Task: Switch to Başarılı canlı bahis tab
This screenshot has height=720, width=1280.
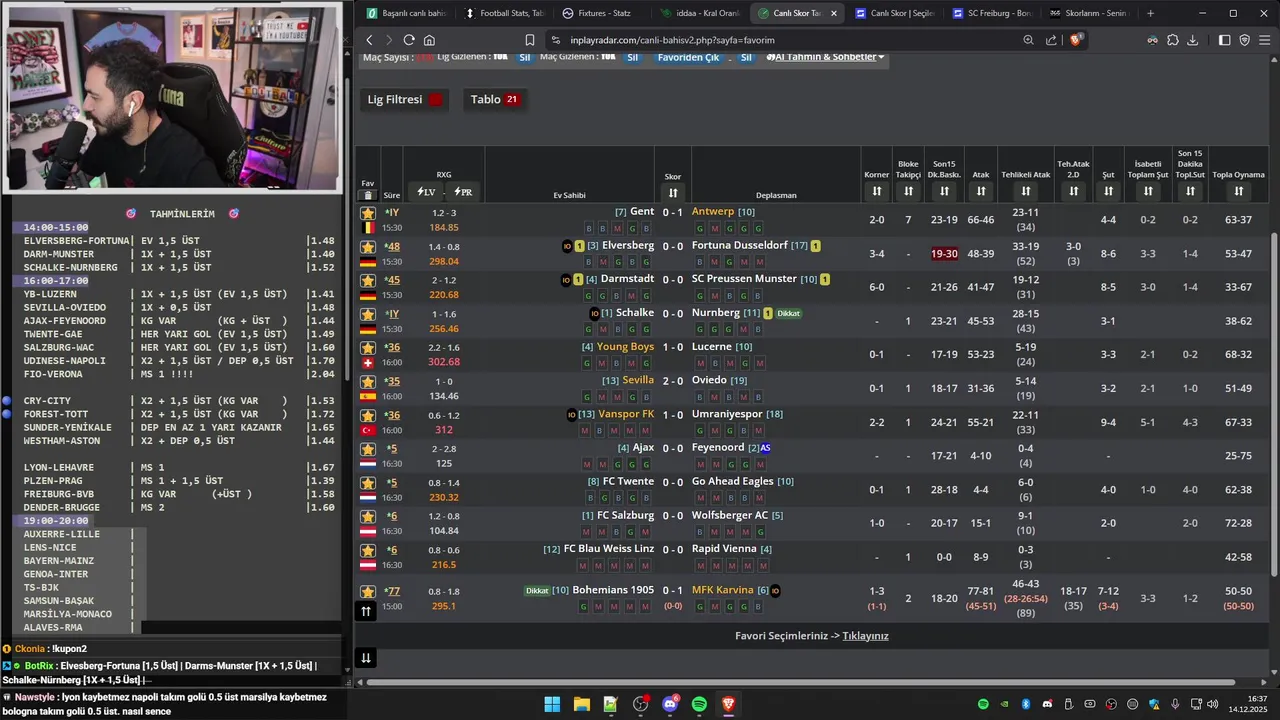Action: [x=405, y=13]
